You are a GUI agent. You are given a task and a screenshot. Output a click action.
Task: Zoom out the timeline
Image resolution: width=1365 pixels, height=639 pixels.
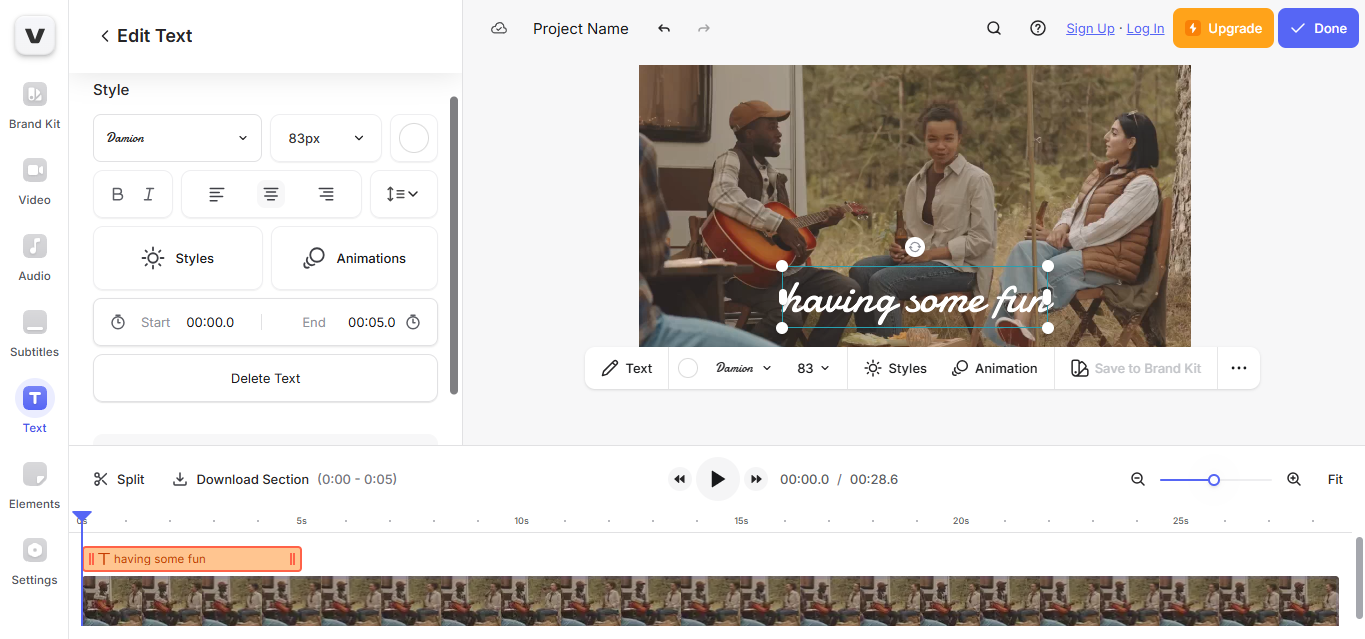1137,480
